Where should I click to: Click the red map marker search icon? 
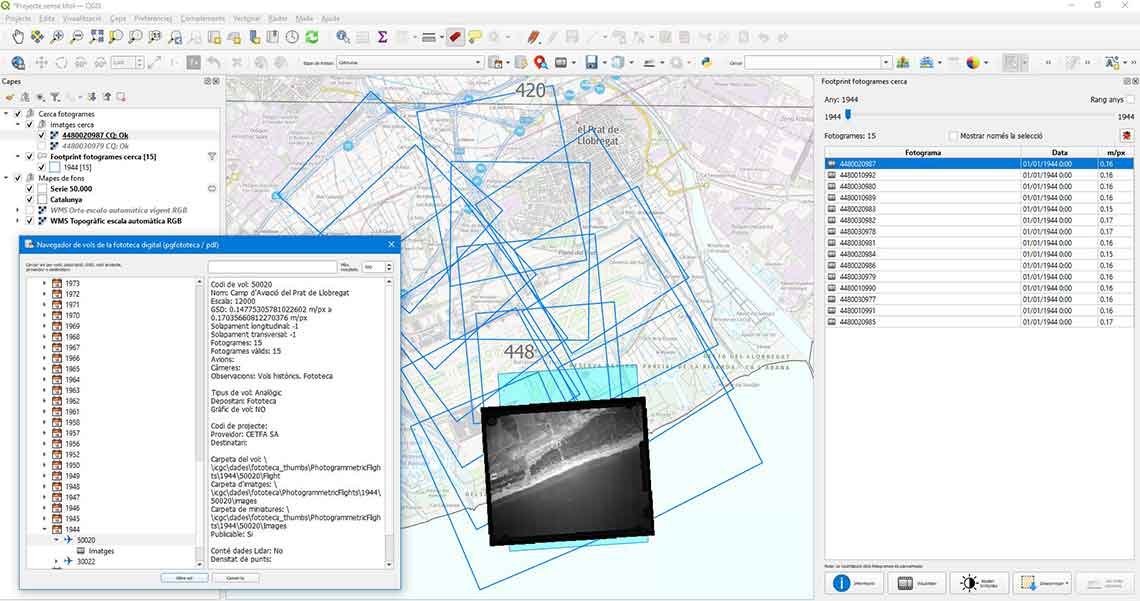pos(540,63)
